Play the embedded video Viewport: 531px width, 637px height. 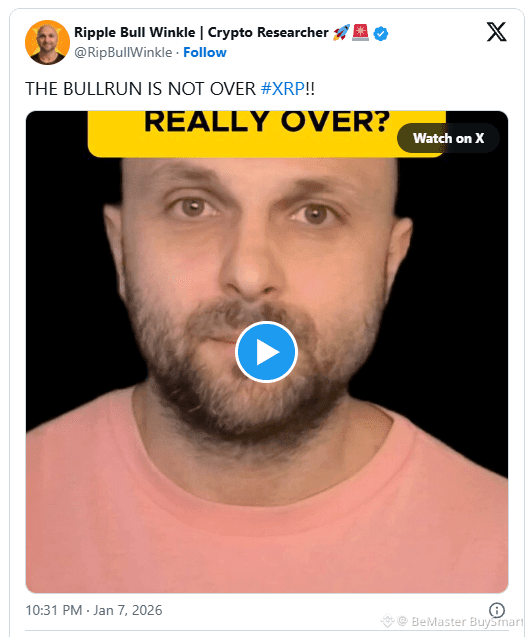[x=267, y=352]
